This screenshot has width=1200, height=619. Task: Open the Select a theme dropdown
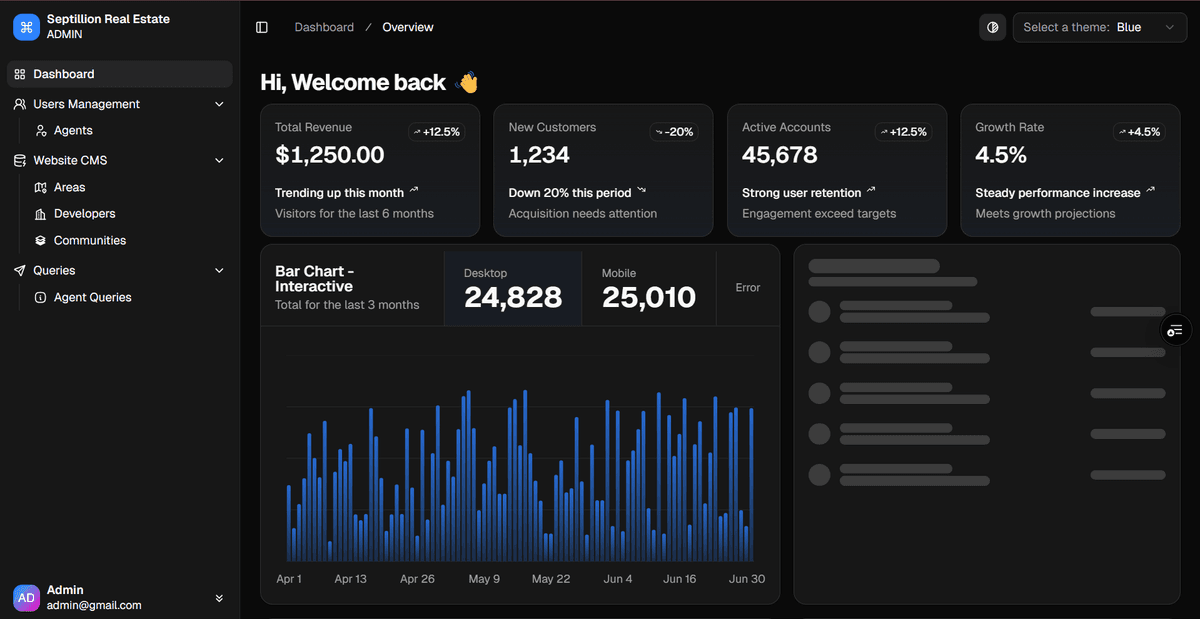(x=1100, y=27)
